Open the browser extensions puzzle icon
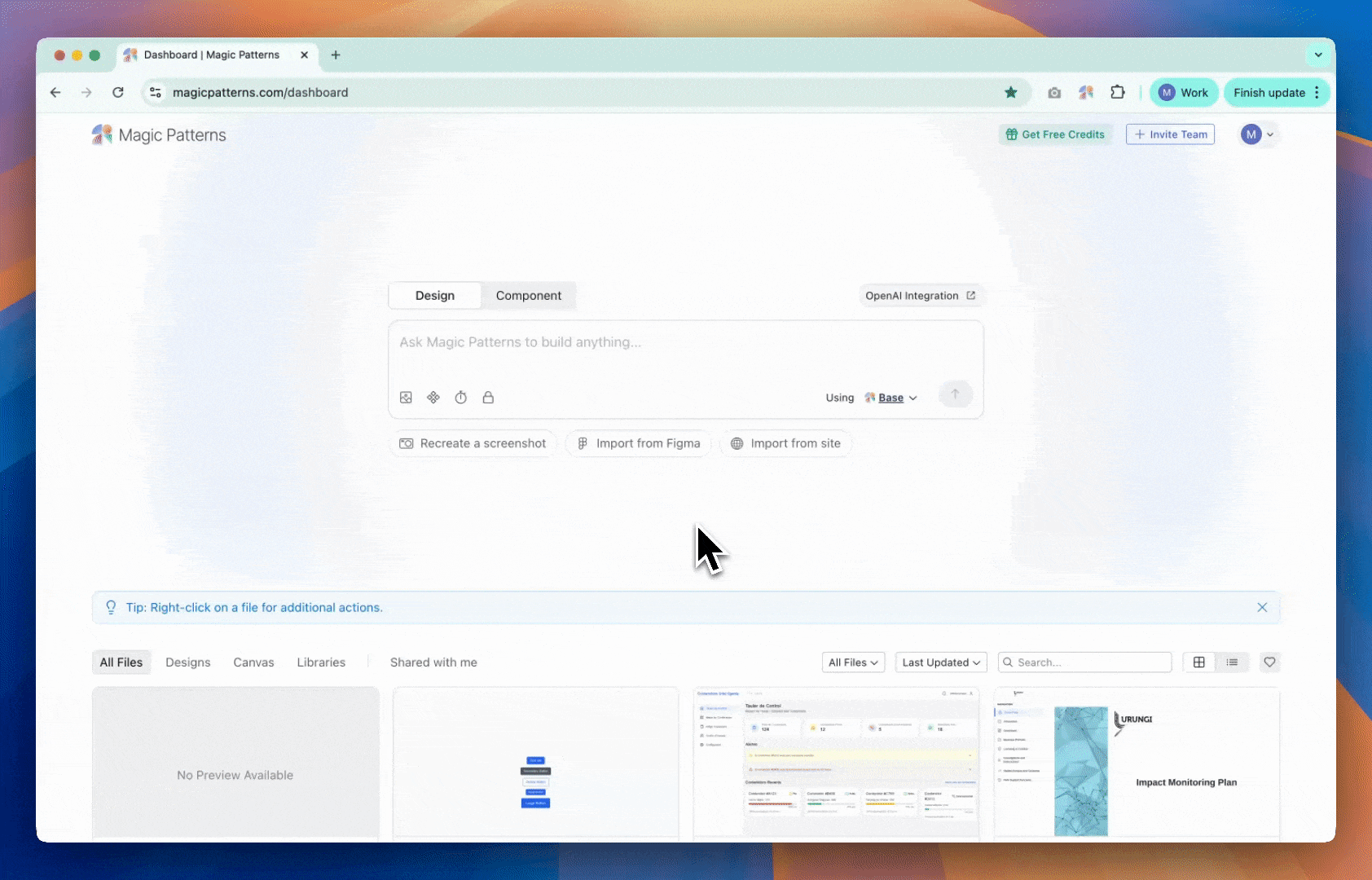 click(1118, 93)
